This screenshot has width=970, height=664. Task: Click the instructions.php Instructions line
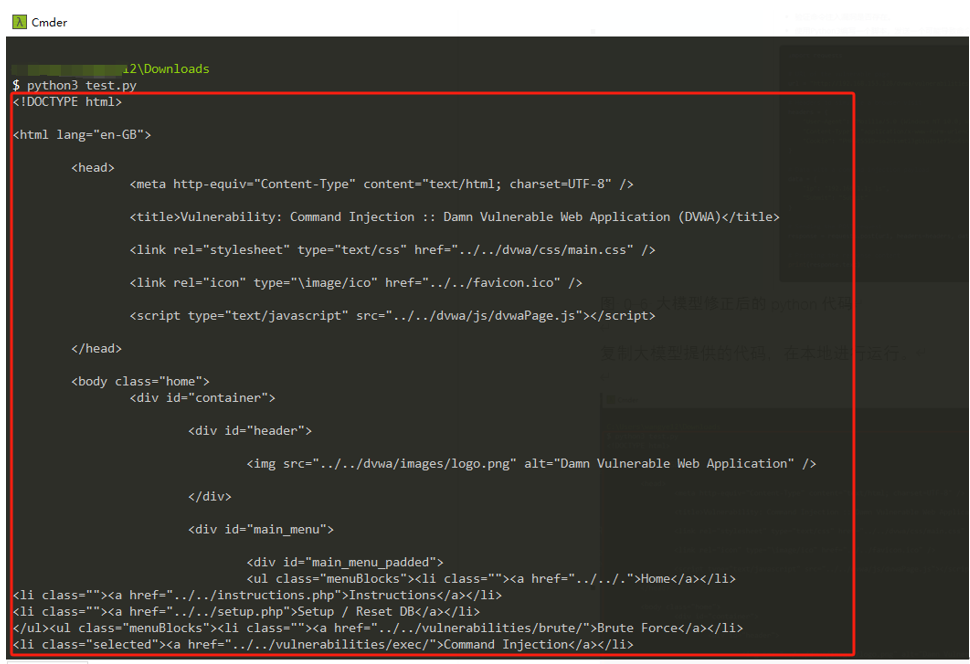[x=257, y=595]
